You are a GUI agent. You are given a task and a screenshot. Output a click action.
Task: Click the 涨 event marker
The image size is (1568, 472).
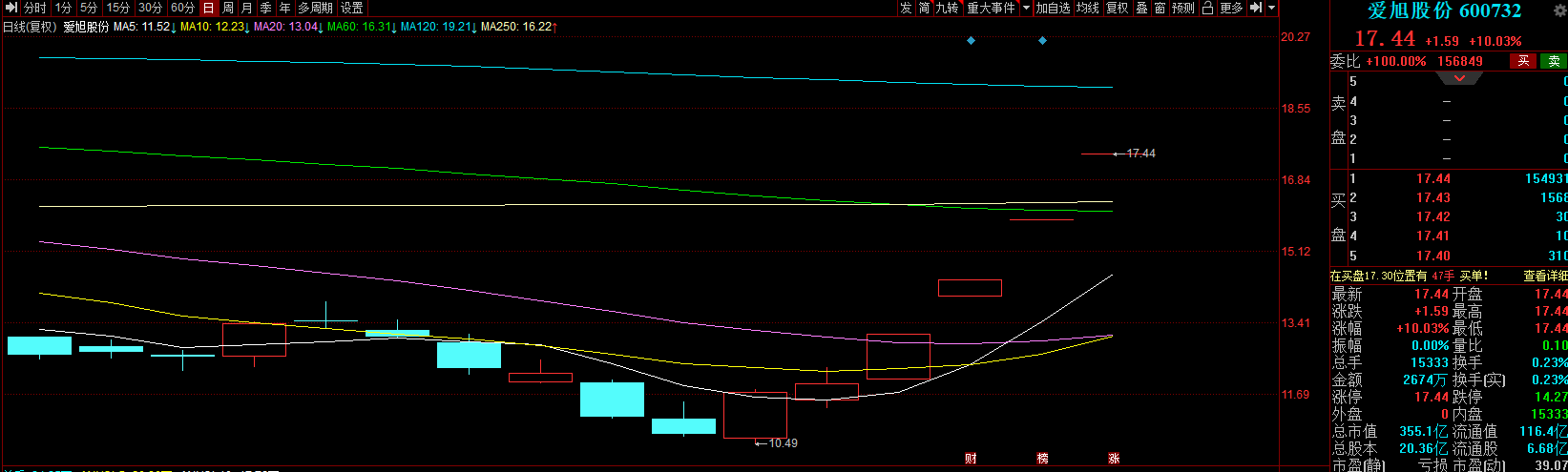click(x=1114, y=459)
